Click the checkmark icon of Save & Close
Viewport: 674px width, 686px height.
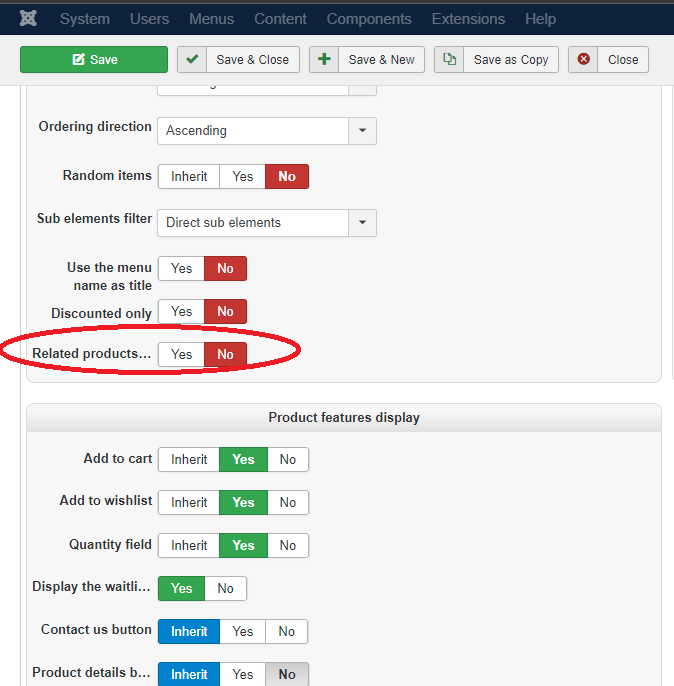point(192,59)
